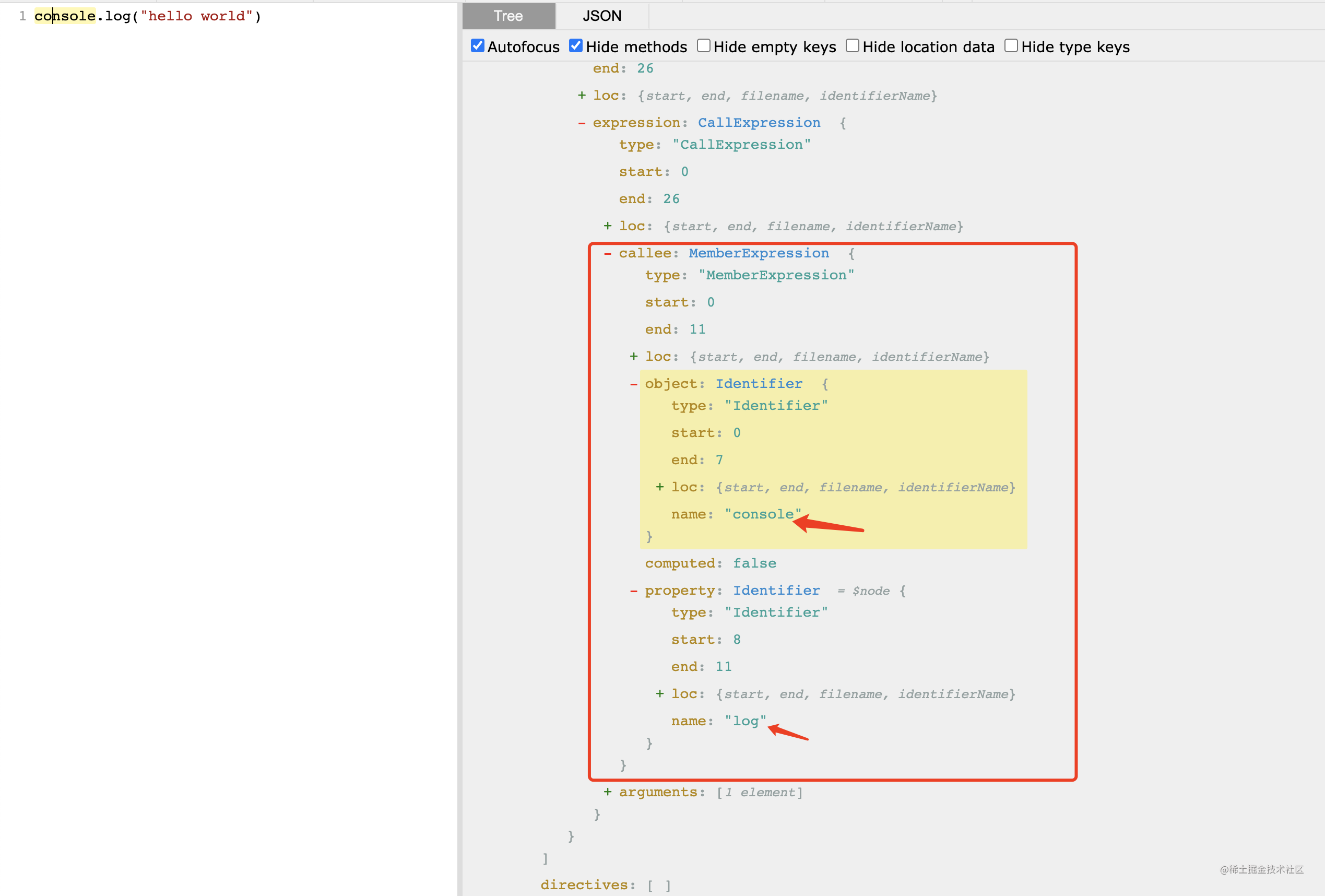Check the Hide type keys option
This screenshot has width=1325, height=896.
[1011, 46]
